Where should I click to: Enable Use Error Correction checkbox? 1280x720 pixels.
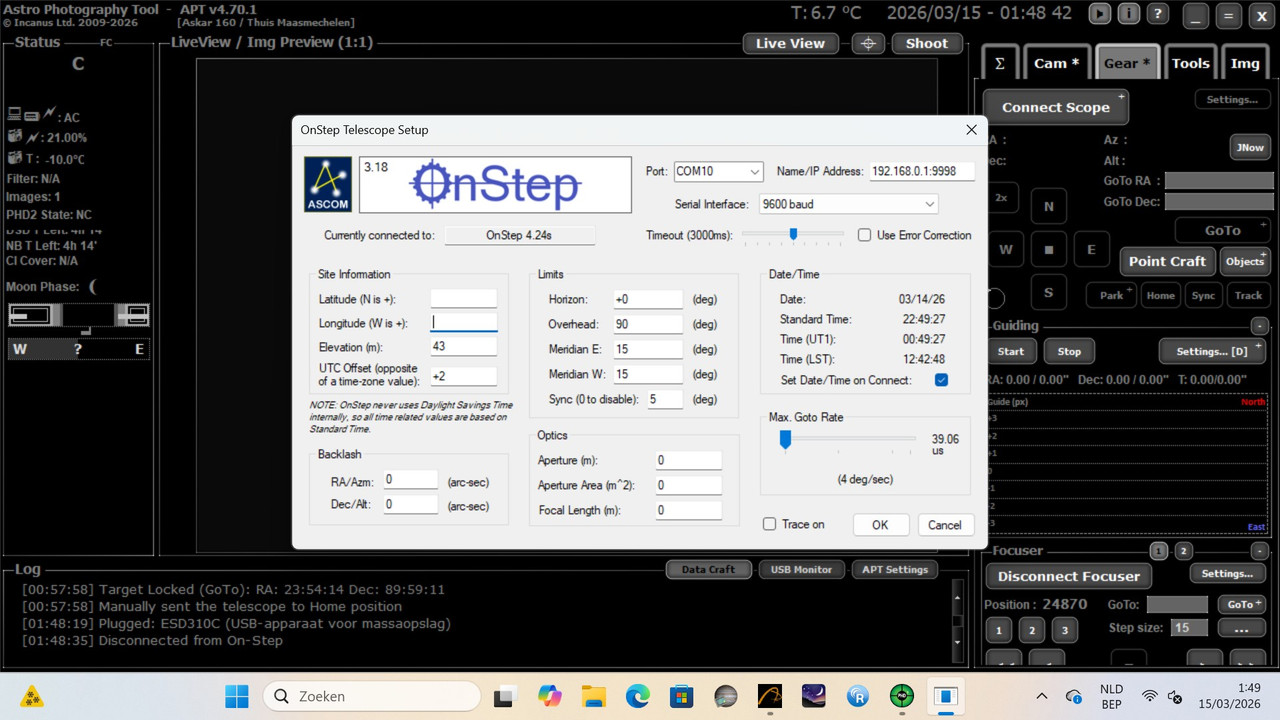(x=865, y=235)
